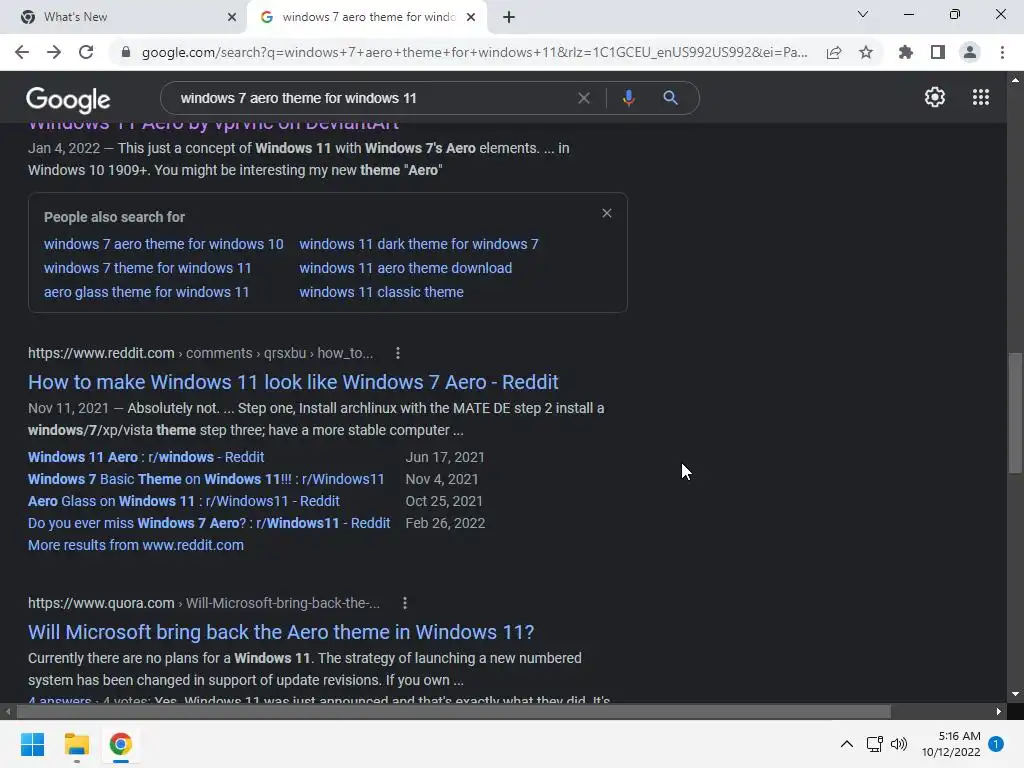Open the Extensions puzzle icon

point(905,52)
